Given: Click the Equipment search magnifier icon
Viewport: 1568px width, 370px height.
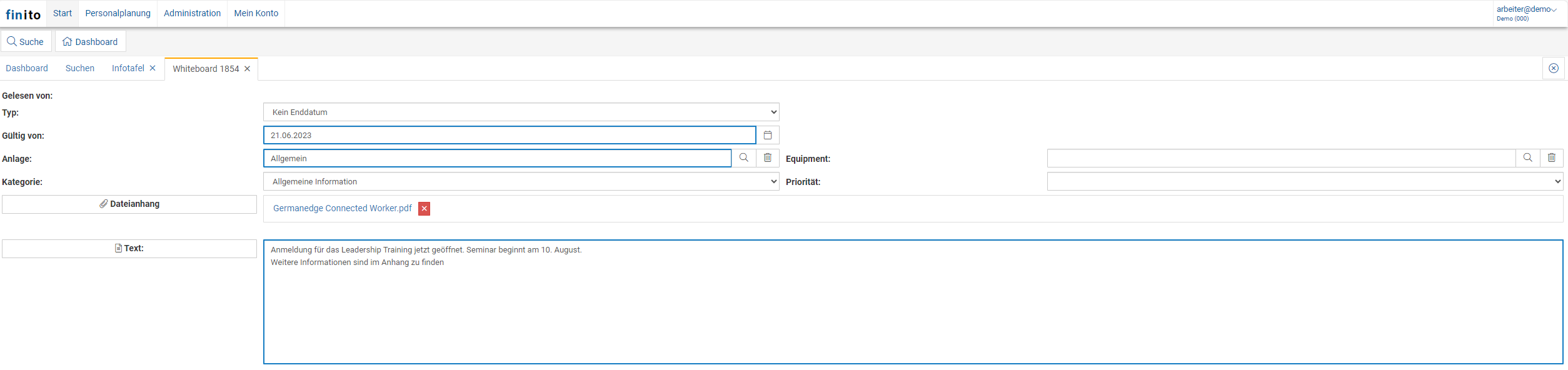Looking at the screenshot, I should 1527,158.
